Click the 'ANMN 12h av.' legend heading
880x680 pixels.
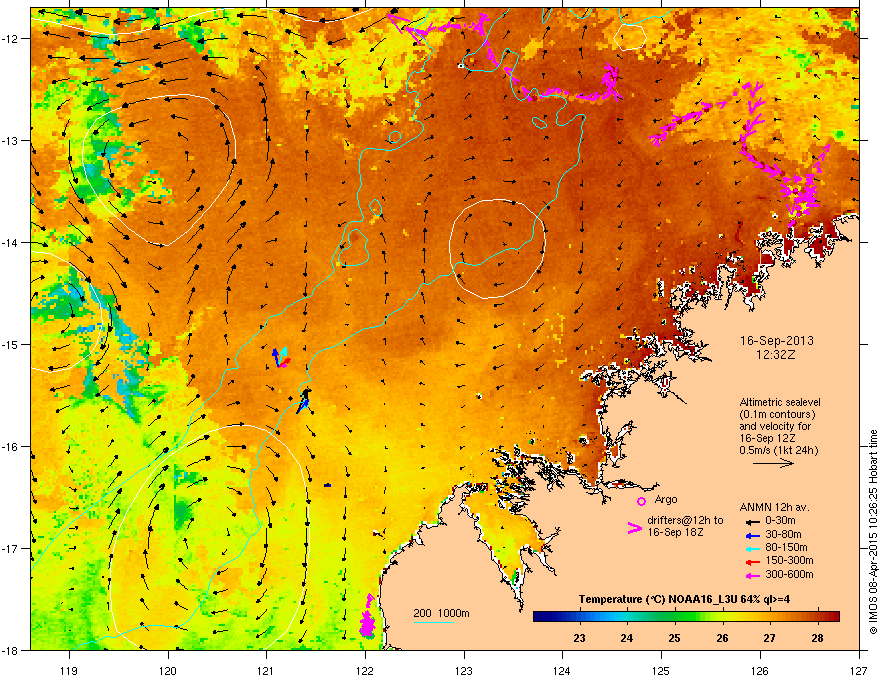pyautogui.click(x=774, y=507)
